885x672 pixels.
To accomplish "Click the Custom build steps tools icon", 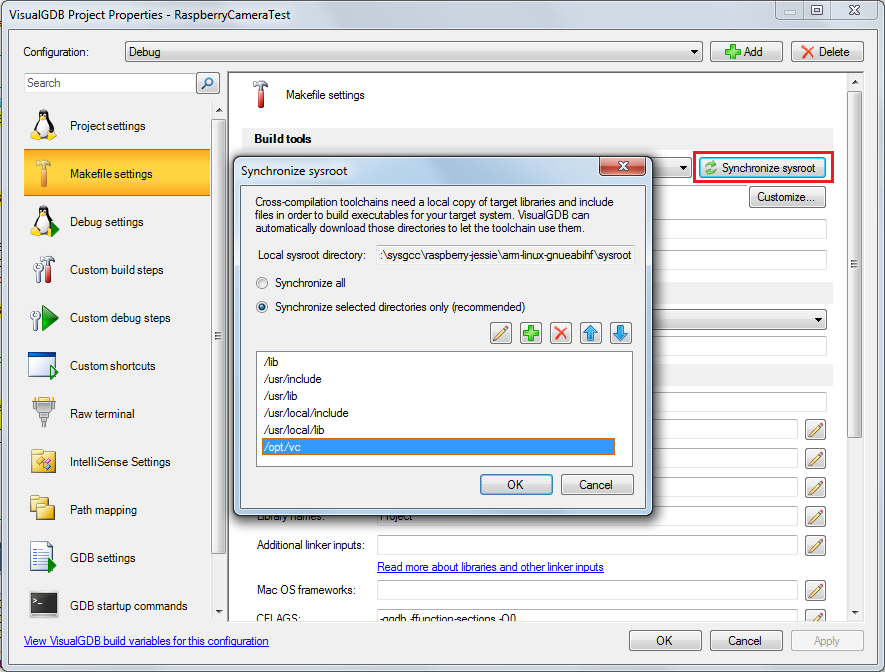I will click(43, 269).
